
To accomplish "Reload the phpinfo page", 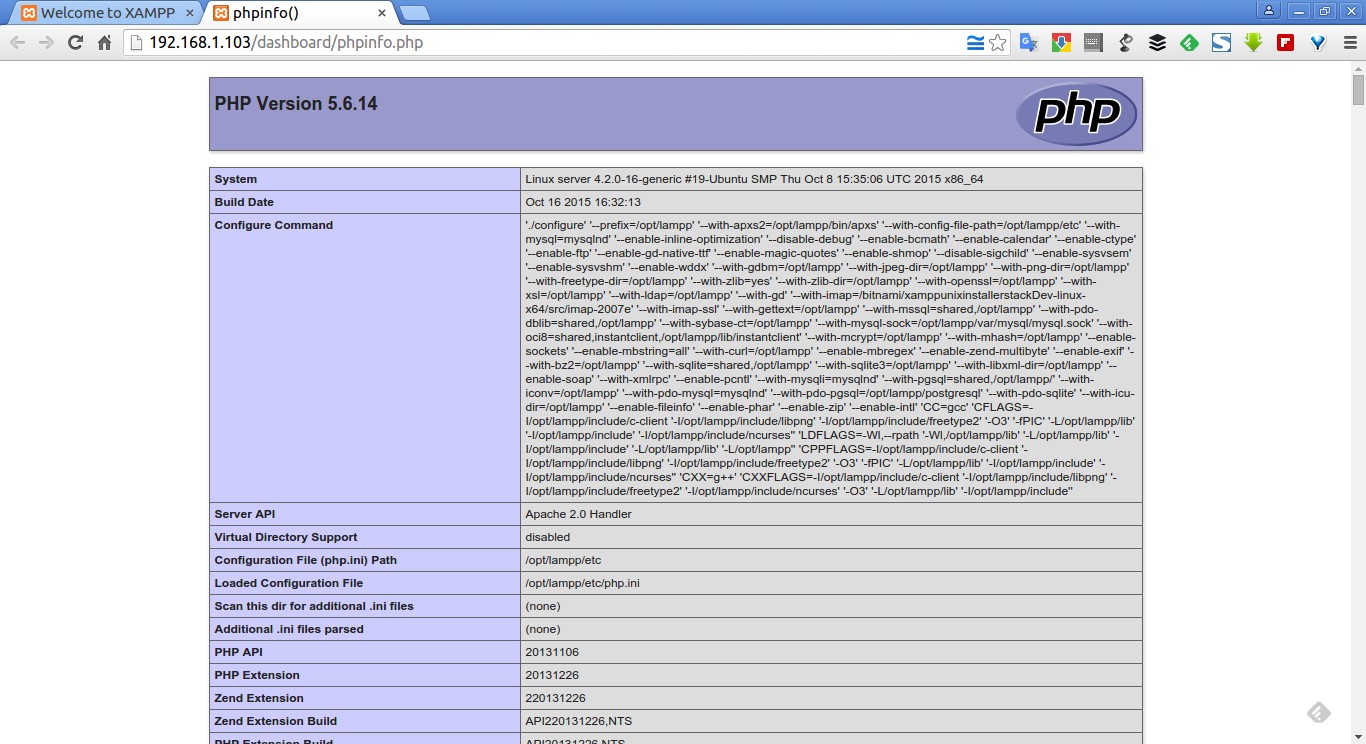I will (75, 43).
